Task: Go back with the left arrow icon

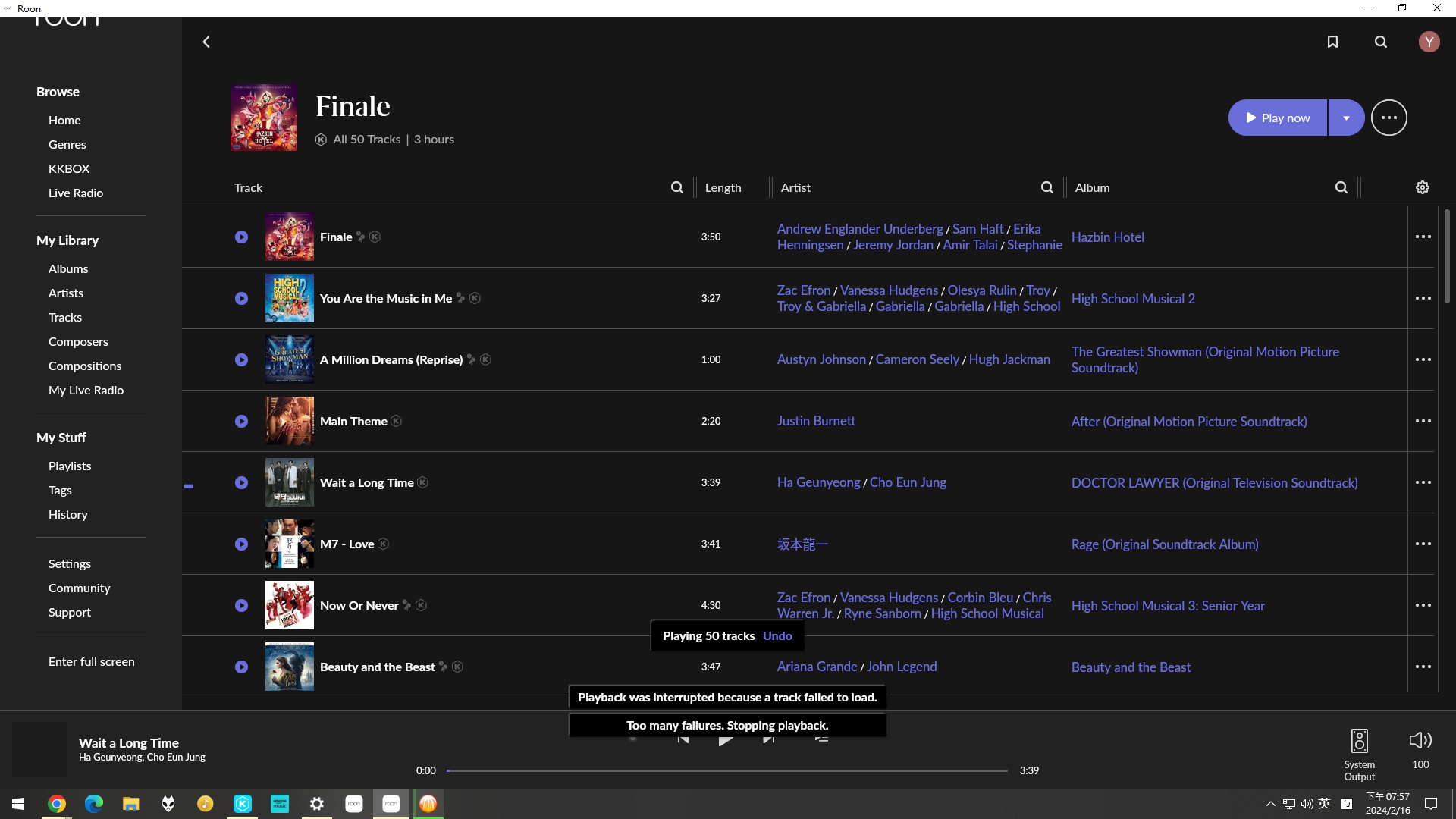Action: [206, 42]
